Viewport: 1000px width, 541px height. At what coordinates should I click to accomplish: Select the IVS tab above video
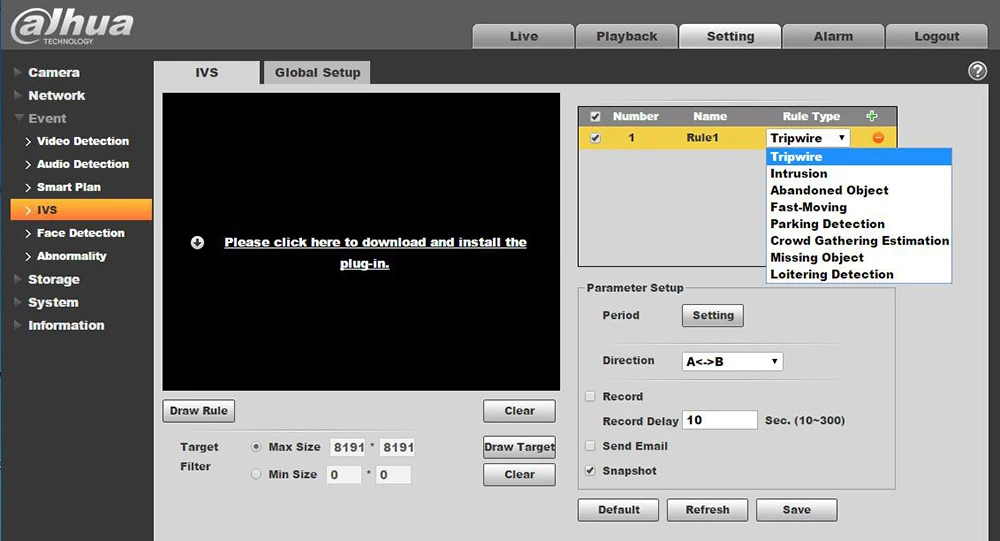click(207, 72)
